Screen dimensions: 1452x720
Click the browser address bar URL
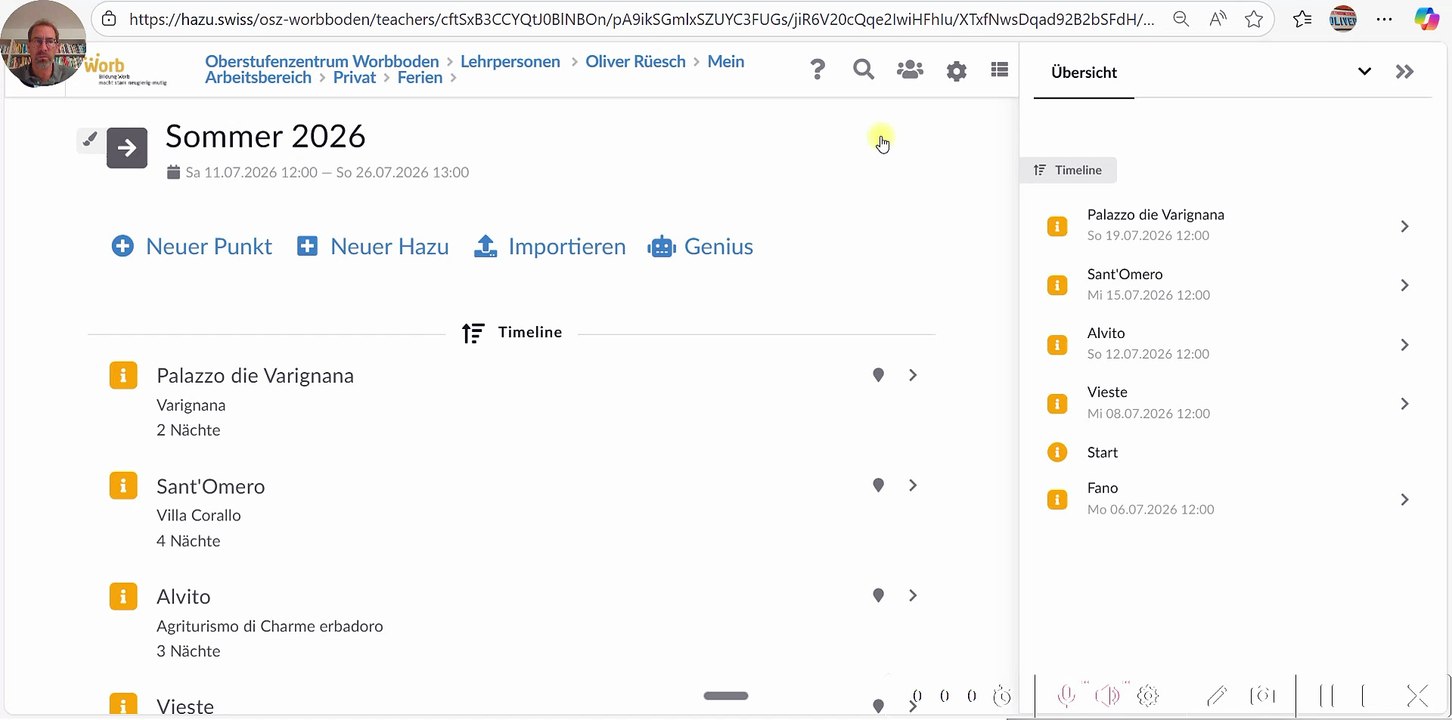(x=640, y=19)
